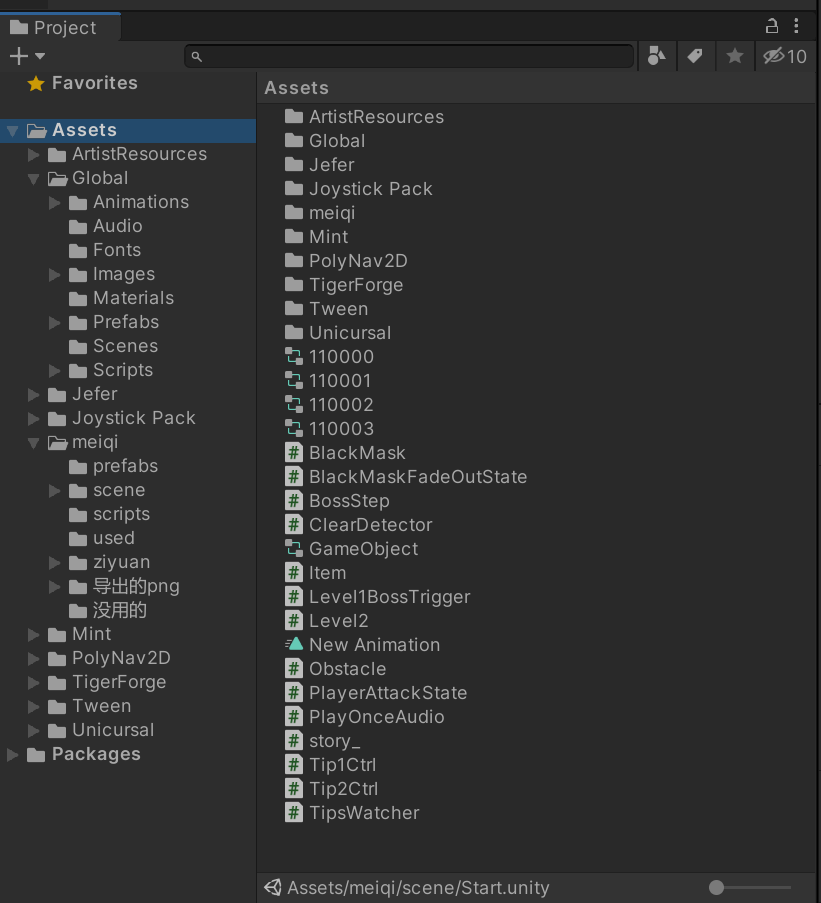Select Favorites in the left tree
Screen dimensions: 821x903
(x=94, y=83)
